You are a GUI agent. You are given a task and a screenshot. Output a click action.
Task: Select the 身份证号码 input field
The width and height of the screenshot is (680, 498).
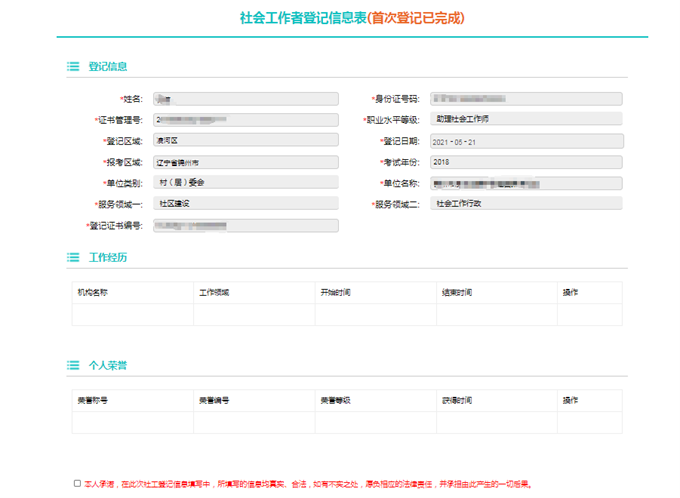coord(526,99)
